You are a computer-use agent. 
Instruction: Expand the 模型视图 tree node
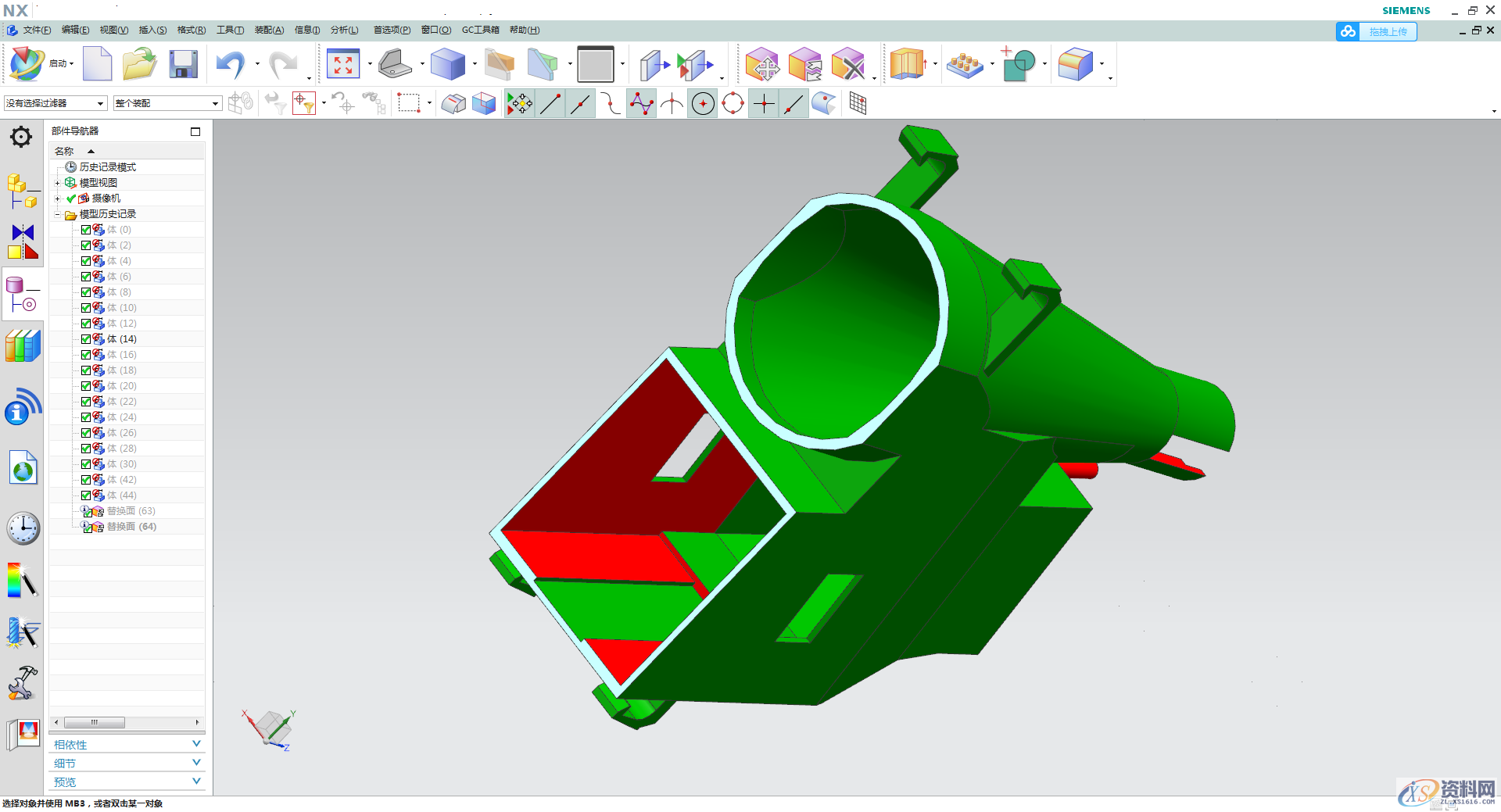57,183
